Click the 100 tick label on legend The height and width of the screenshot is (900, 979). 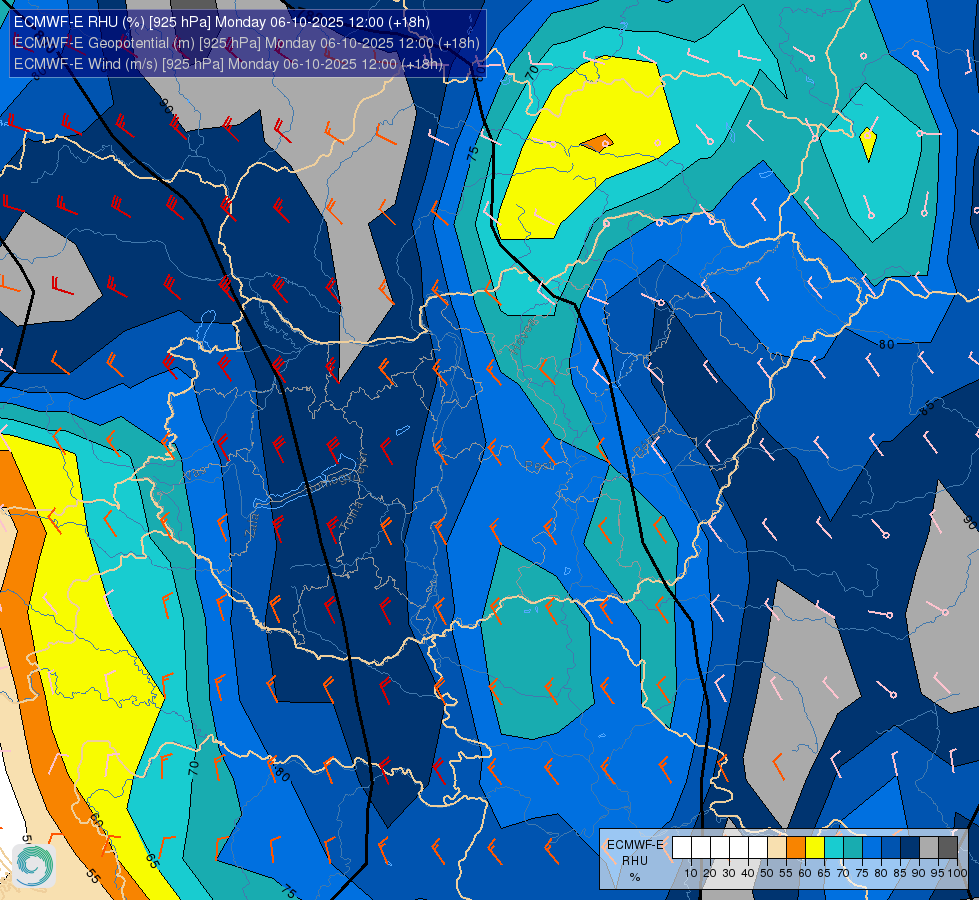click(x=957, y=873)
